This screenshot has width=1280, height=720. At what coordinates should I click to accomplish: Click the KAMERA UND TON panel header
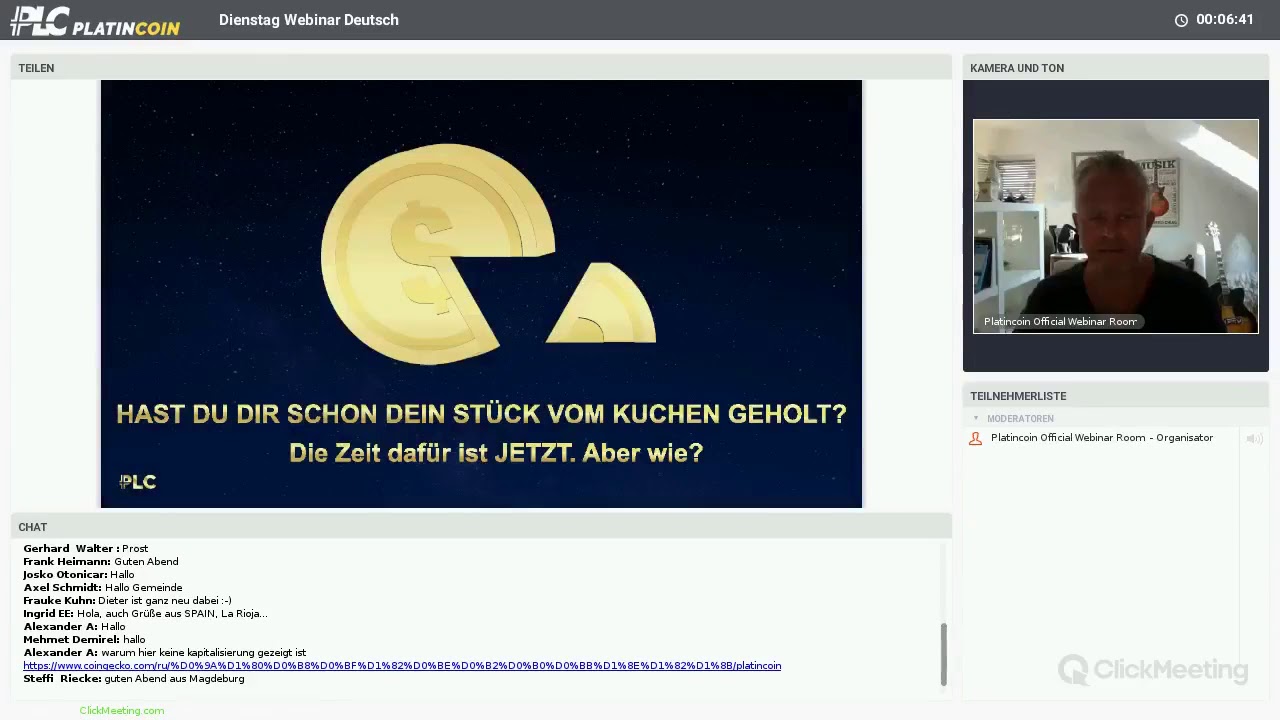tap(1115, 68)
